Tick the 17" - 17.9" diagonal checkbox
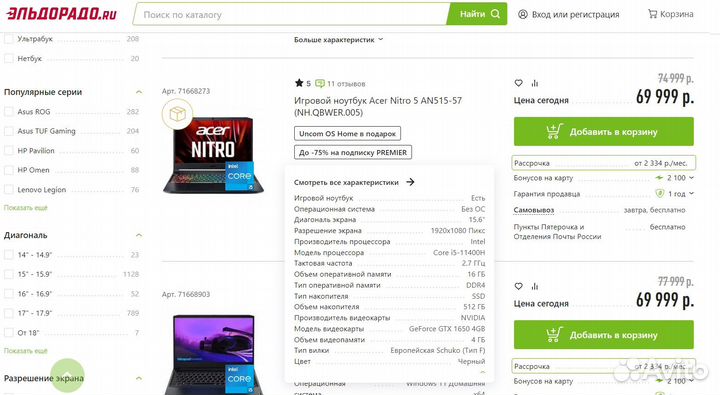720x395 pixels. [x=8, y=313]
